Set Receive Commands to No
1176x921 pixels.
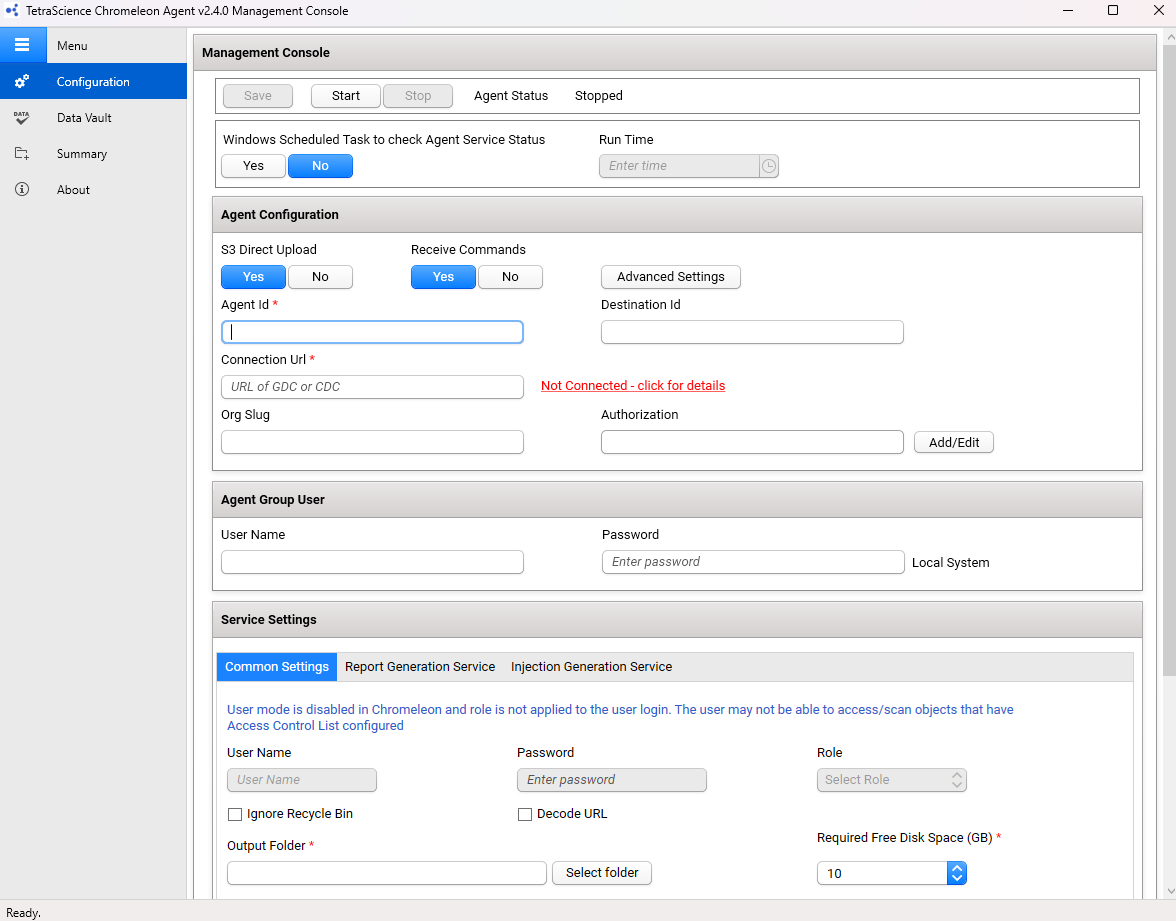point(510,277)
